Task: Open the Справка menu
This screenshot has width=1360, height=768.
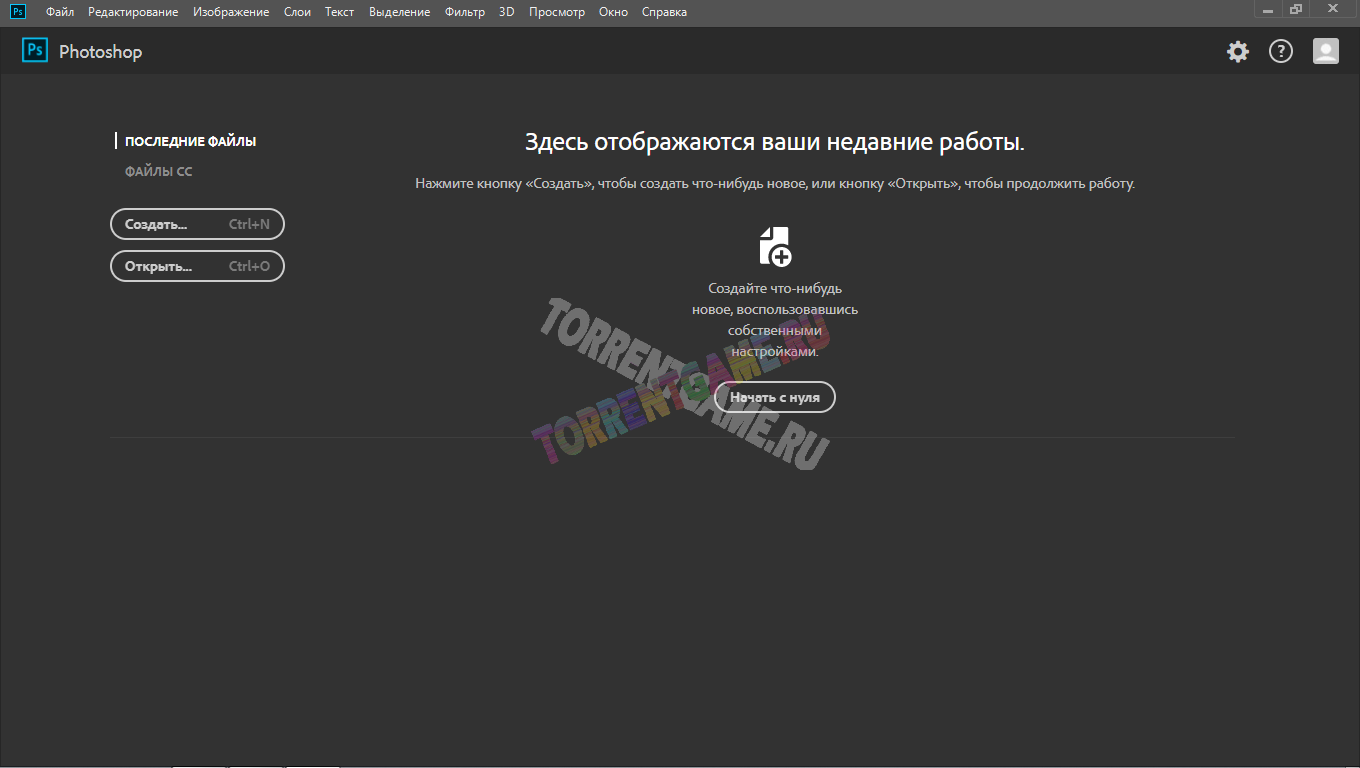Action: click(663, 11)
